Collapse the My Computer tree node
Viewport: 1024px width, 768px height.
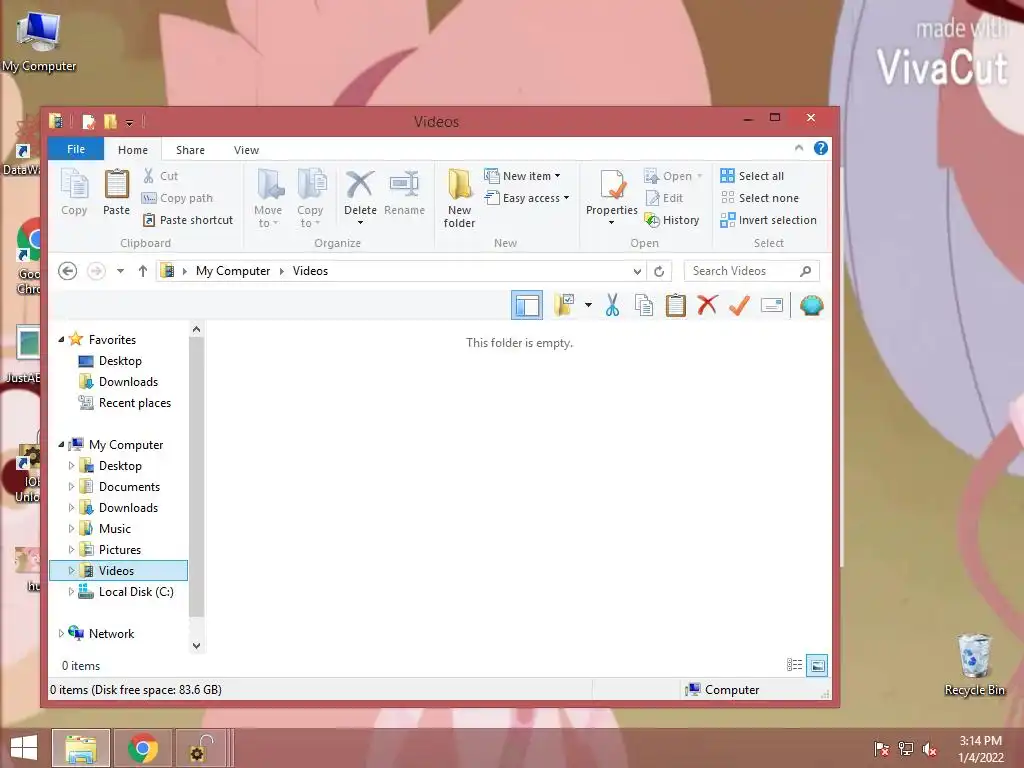(x=61, y=445)
